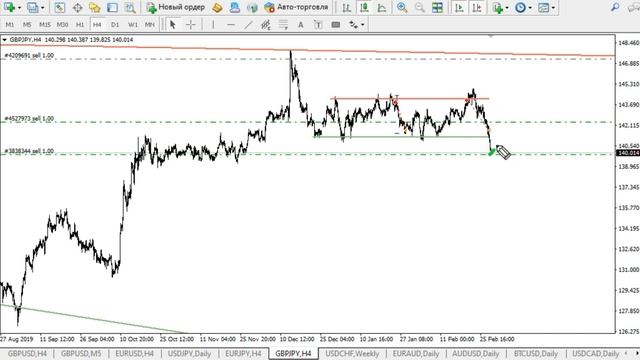This screenshot has height=360, width=640.
Task: Launch MetaEditor via the yellow book icon
Action: click(x=217, y=7)
